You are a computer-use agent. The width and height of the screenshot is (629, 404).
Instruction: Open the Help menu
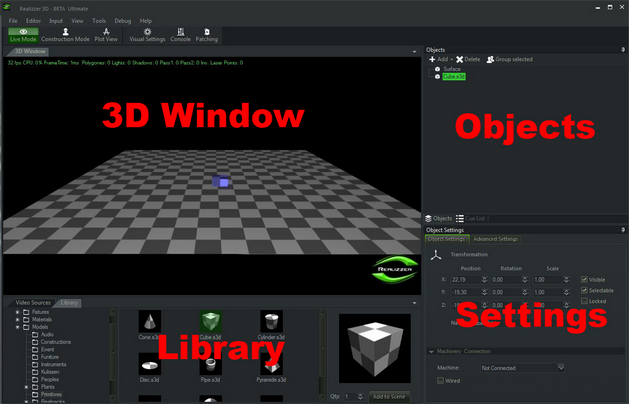(146, 21)
